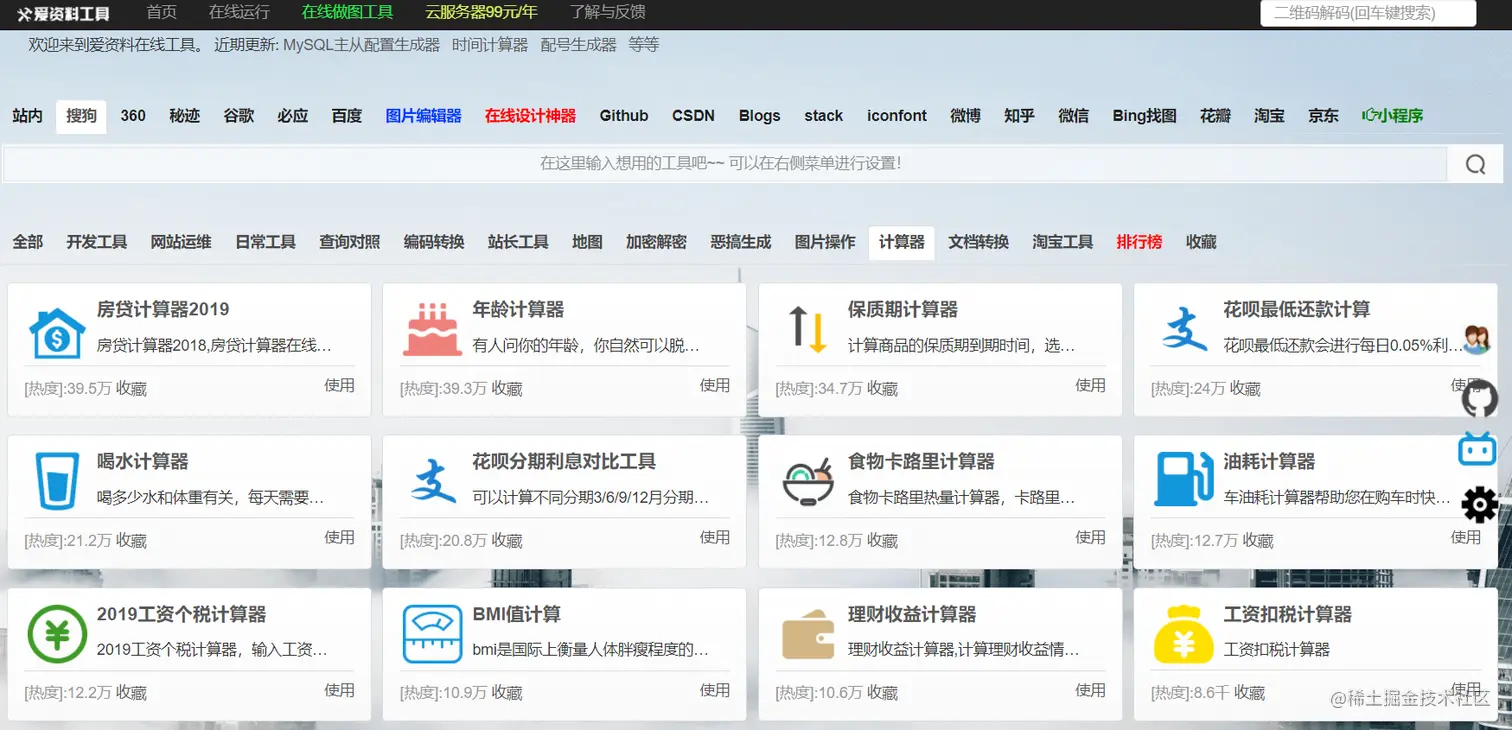Click the 油耗计算器 title
This screenshot has width=1512, height=730.
point(1269,462)
